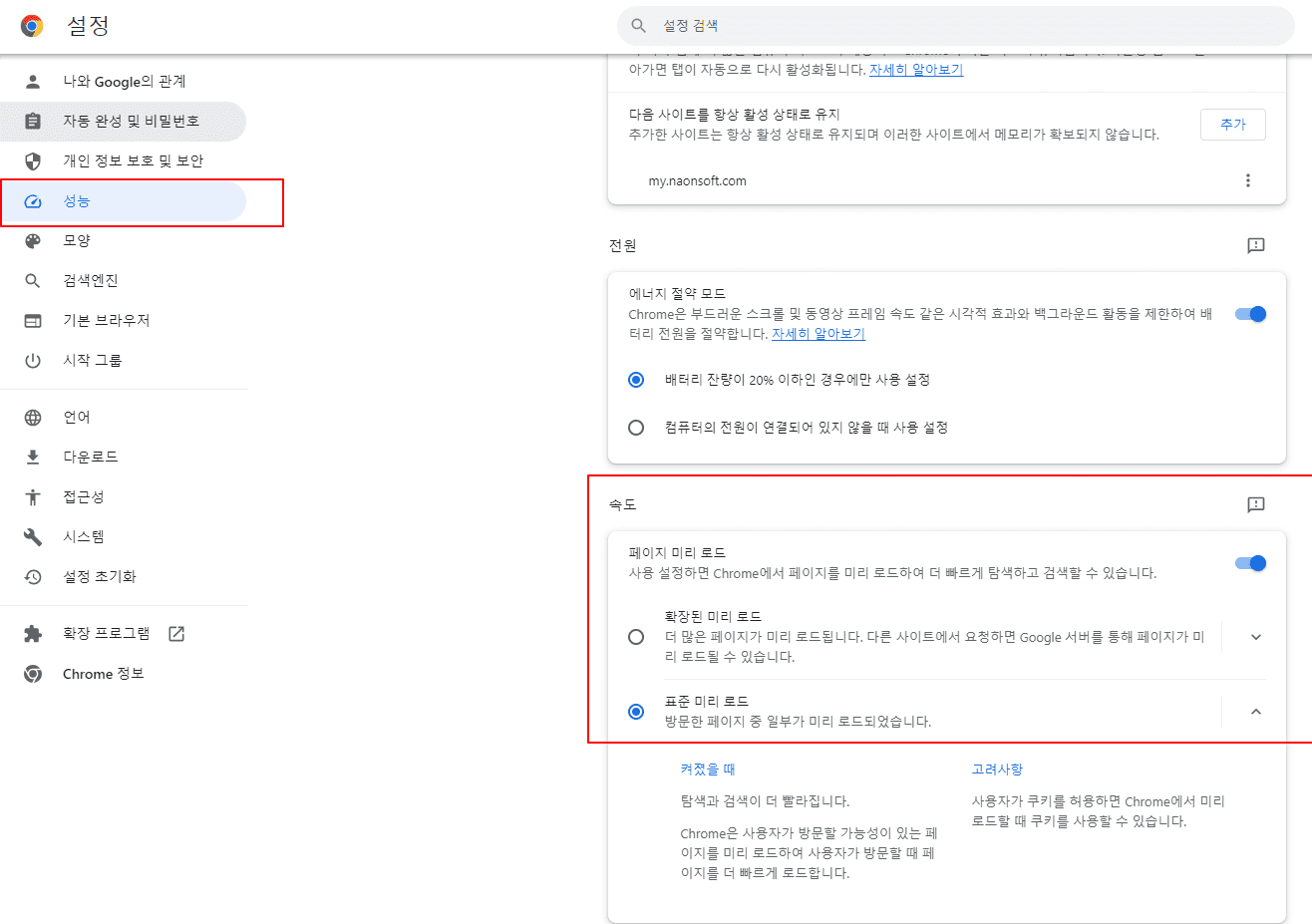Click the 추가 button to add a site
This screenshot has width=1312, height=924.
[1233, 124]
